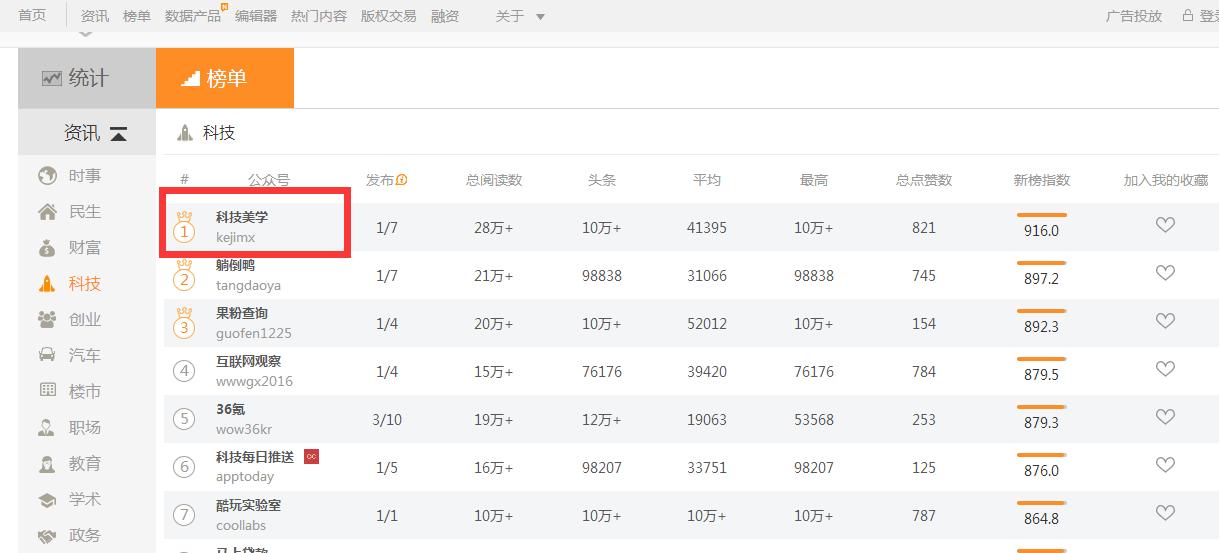Viewport: 1219px width, 553px height.
Task: Favorite 科技美学 with heart icon
Action: (1165, 225)
